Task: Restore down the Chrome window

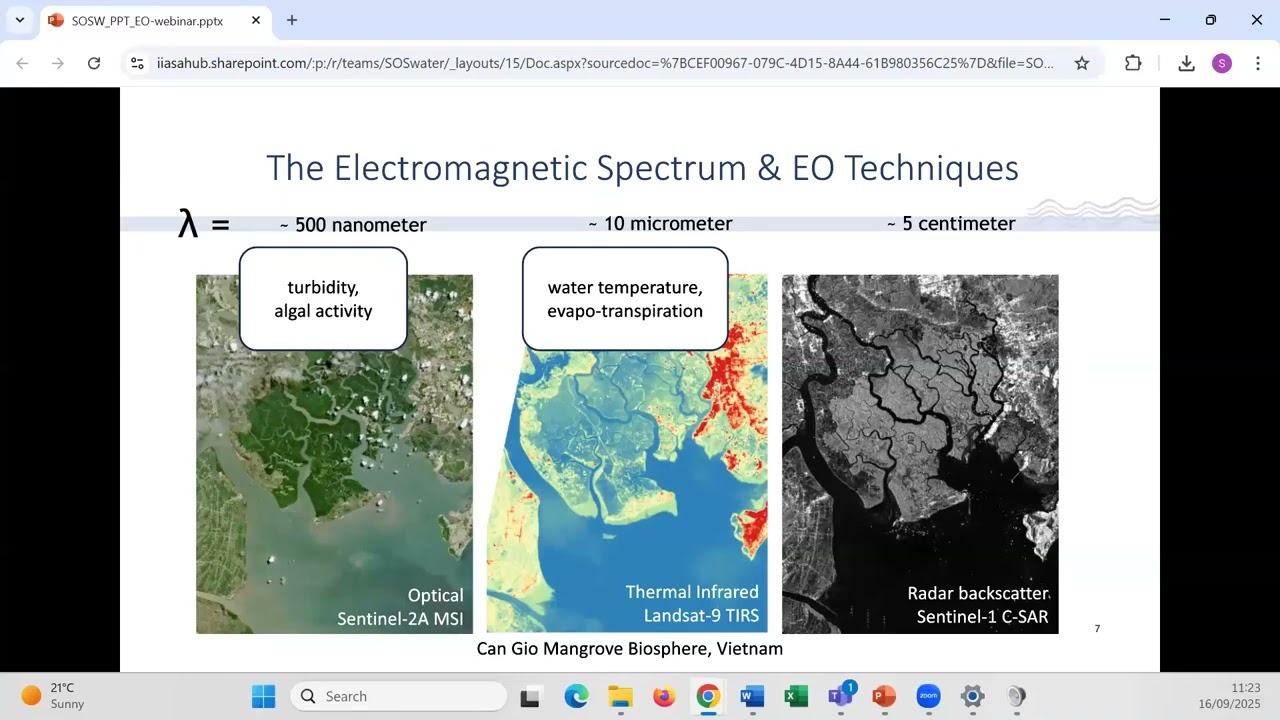Action: 1211,20
